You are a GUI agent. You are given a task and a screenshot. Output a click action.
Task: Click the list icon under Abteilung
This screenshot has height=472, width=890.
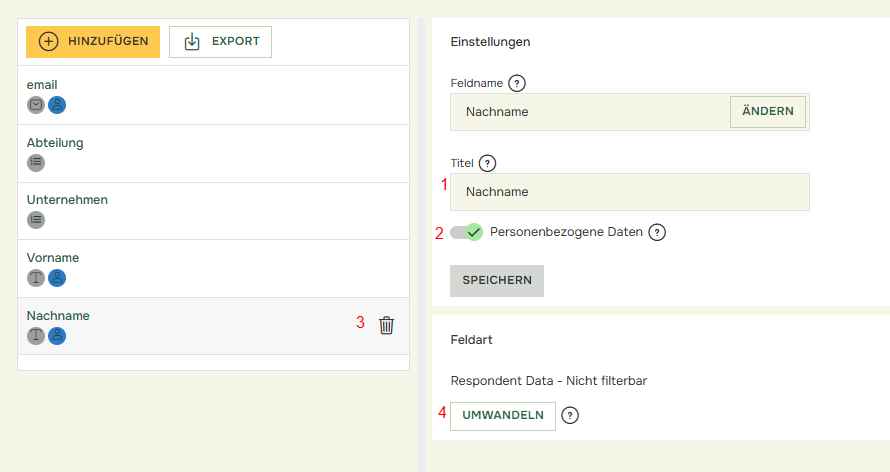point(36,162)
